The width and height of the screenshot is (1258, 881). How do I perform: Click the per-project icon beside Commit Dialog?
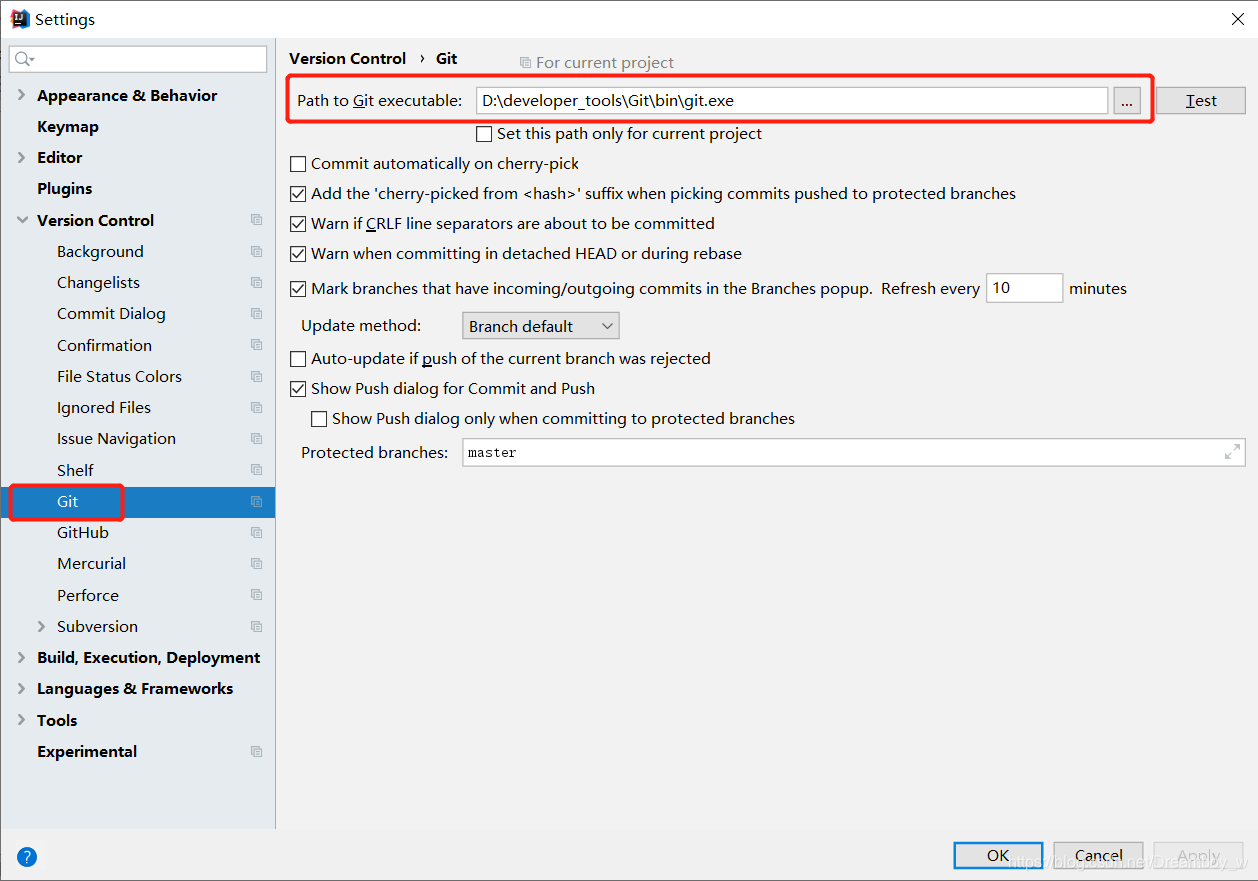(257, 313)
